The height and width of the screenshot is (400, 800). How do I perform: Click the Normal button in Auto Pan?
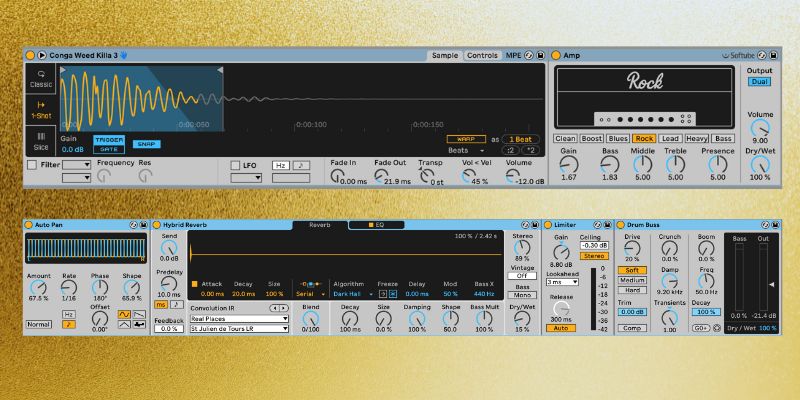point(39,324)
